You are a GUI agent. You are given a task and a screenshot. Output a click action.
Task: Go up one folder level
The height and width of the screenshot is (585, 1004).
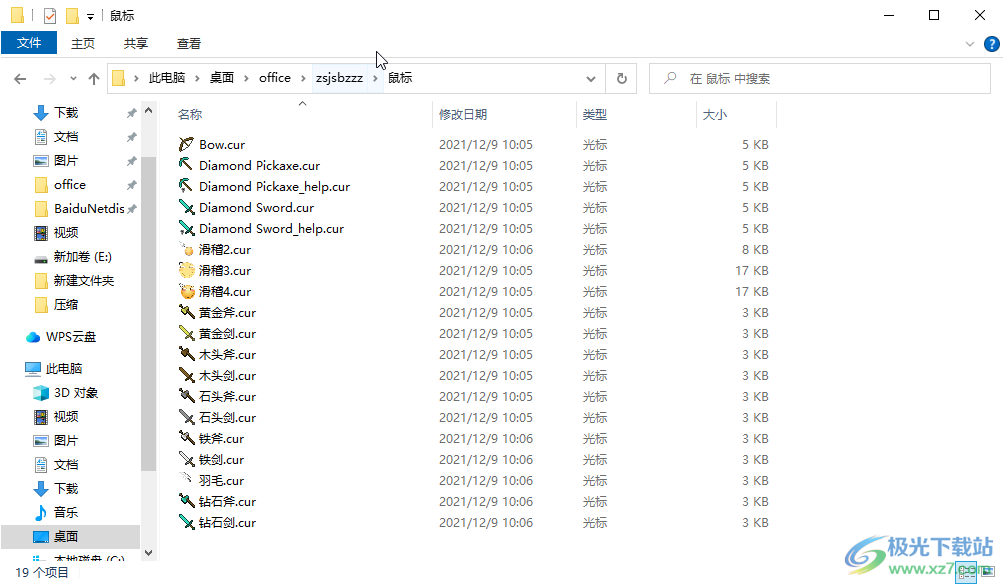[x=94, y=79]
